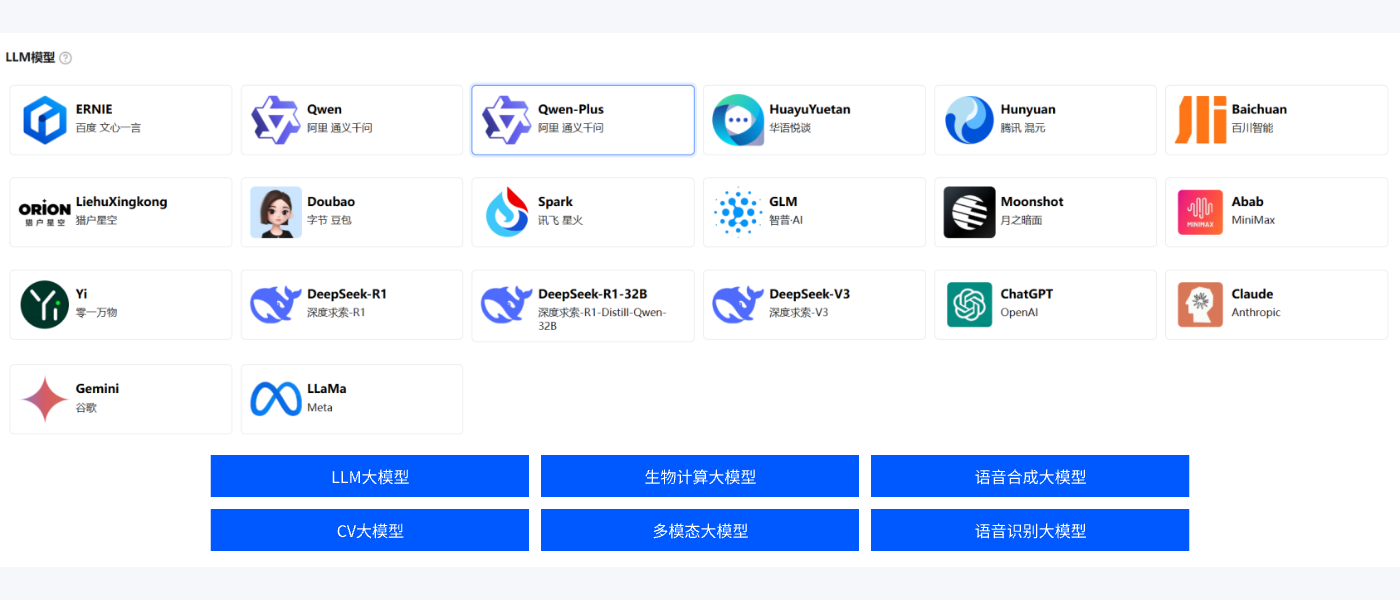The height and width of the screenshot is (600, 1400).
Task: Choose the DeepSeek-R1-32B model card
Action: pyautogui.click(x=583, y=305)
